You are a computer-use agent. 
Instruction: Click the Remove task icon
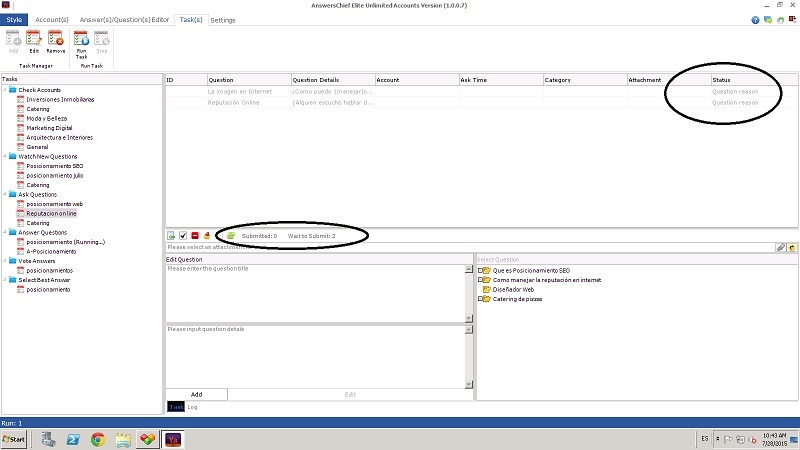click(56, 41)
